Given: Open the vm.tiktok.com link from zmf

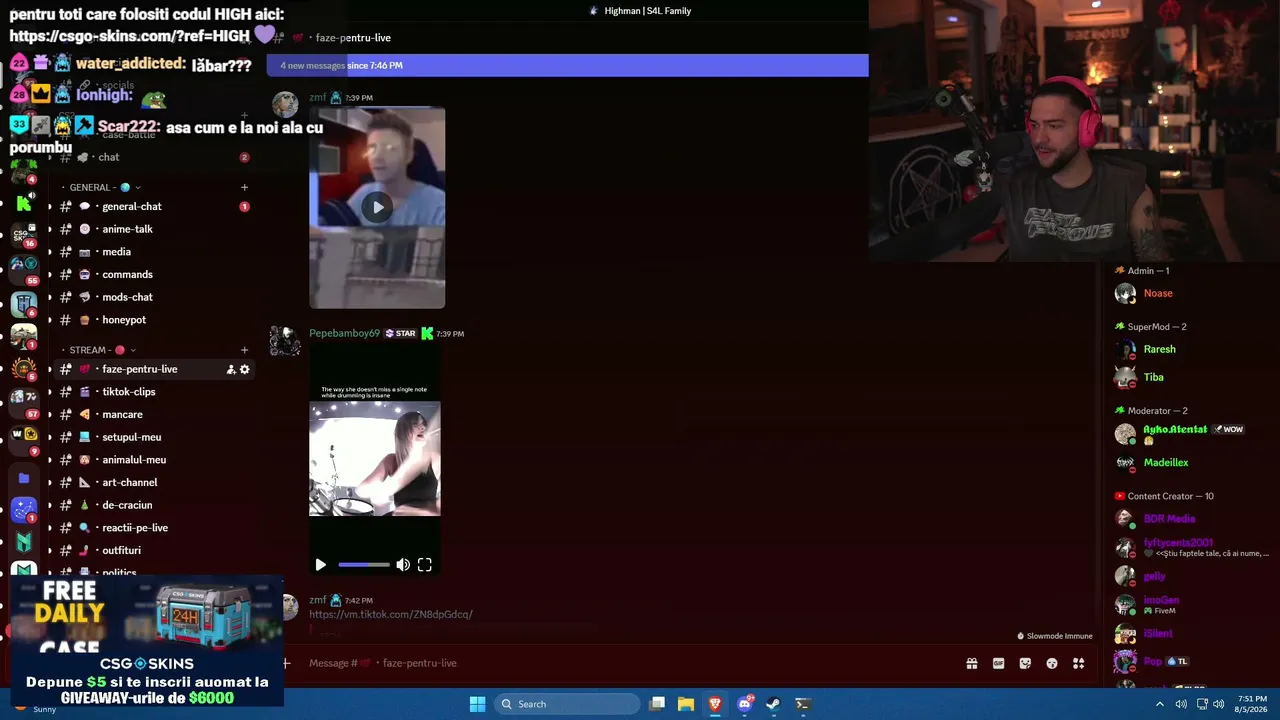Looking at the screenshot, I should point(391,614).
